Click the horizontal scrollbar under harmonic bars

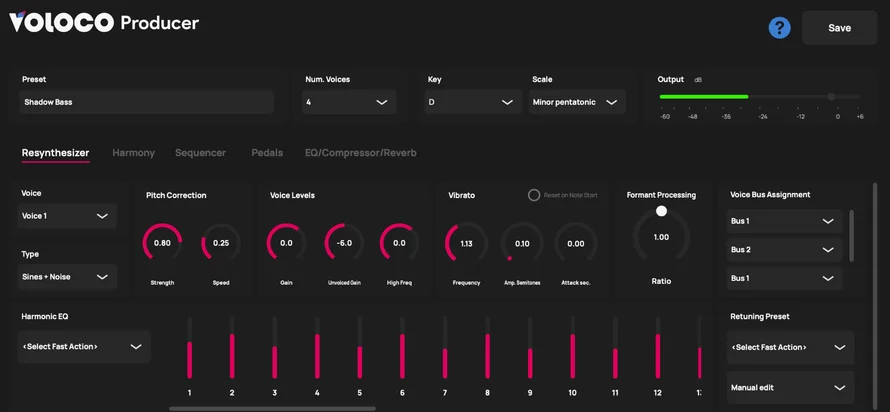(272, 408)
